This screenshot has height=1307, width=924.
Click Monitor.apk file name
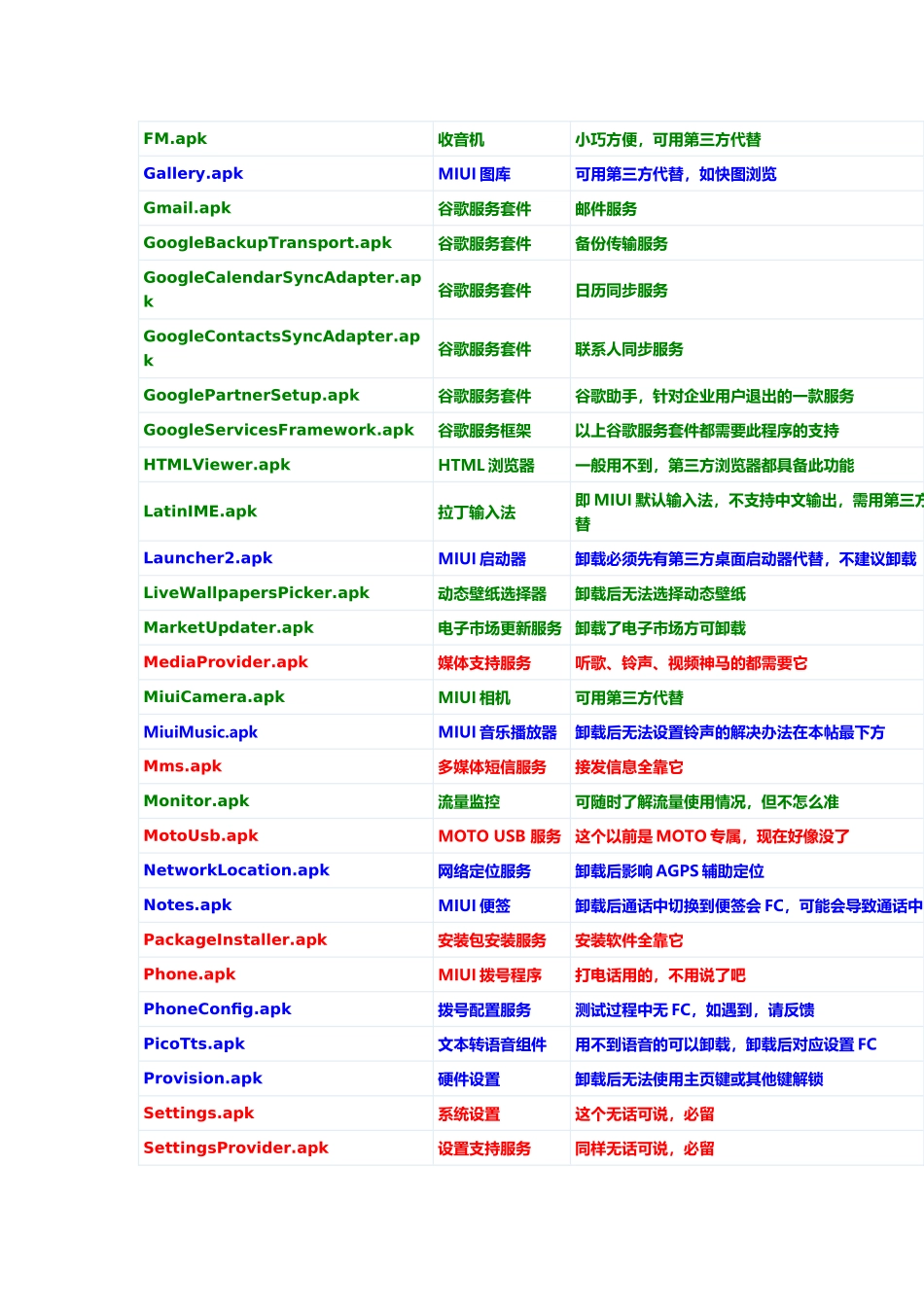pos(196,801)
